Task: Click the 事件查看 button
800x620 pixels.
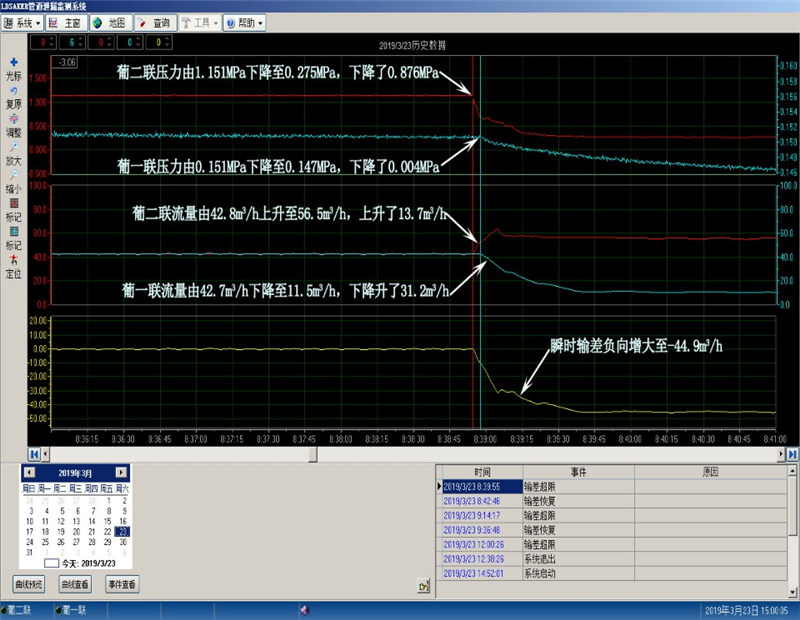Action: (x=121, y=583)
